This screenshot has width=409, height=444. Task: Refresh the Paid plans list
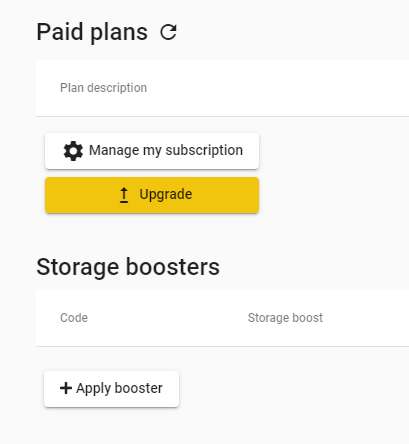pos(168,32)
